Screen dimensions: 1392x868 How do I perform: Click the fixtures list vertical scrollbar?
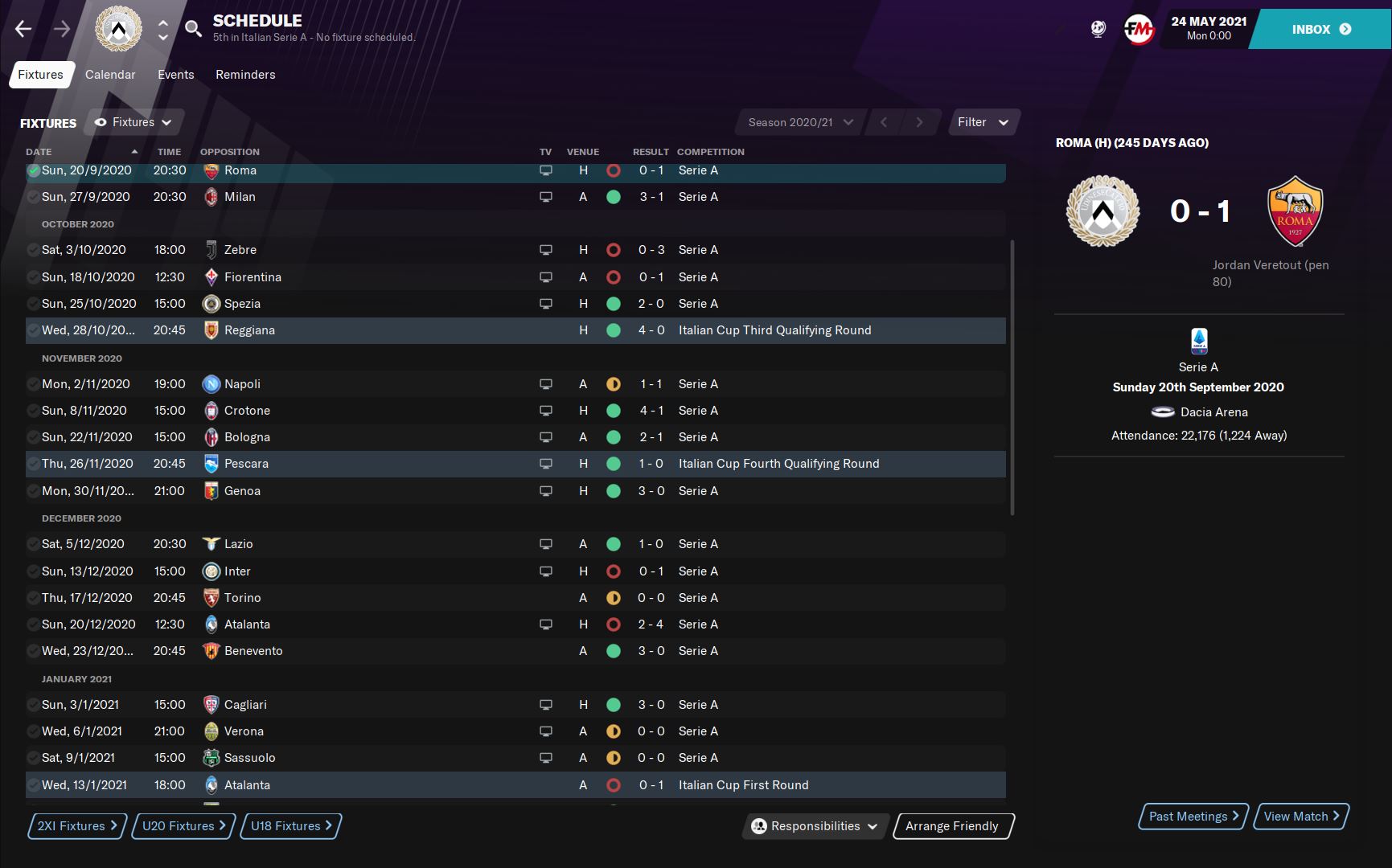tap(1012, 378)
